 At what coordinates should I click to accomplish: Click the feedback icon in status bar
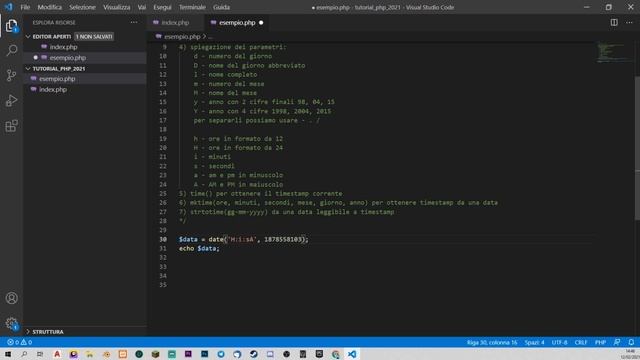click(617, 342)
